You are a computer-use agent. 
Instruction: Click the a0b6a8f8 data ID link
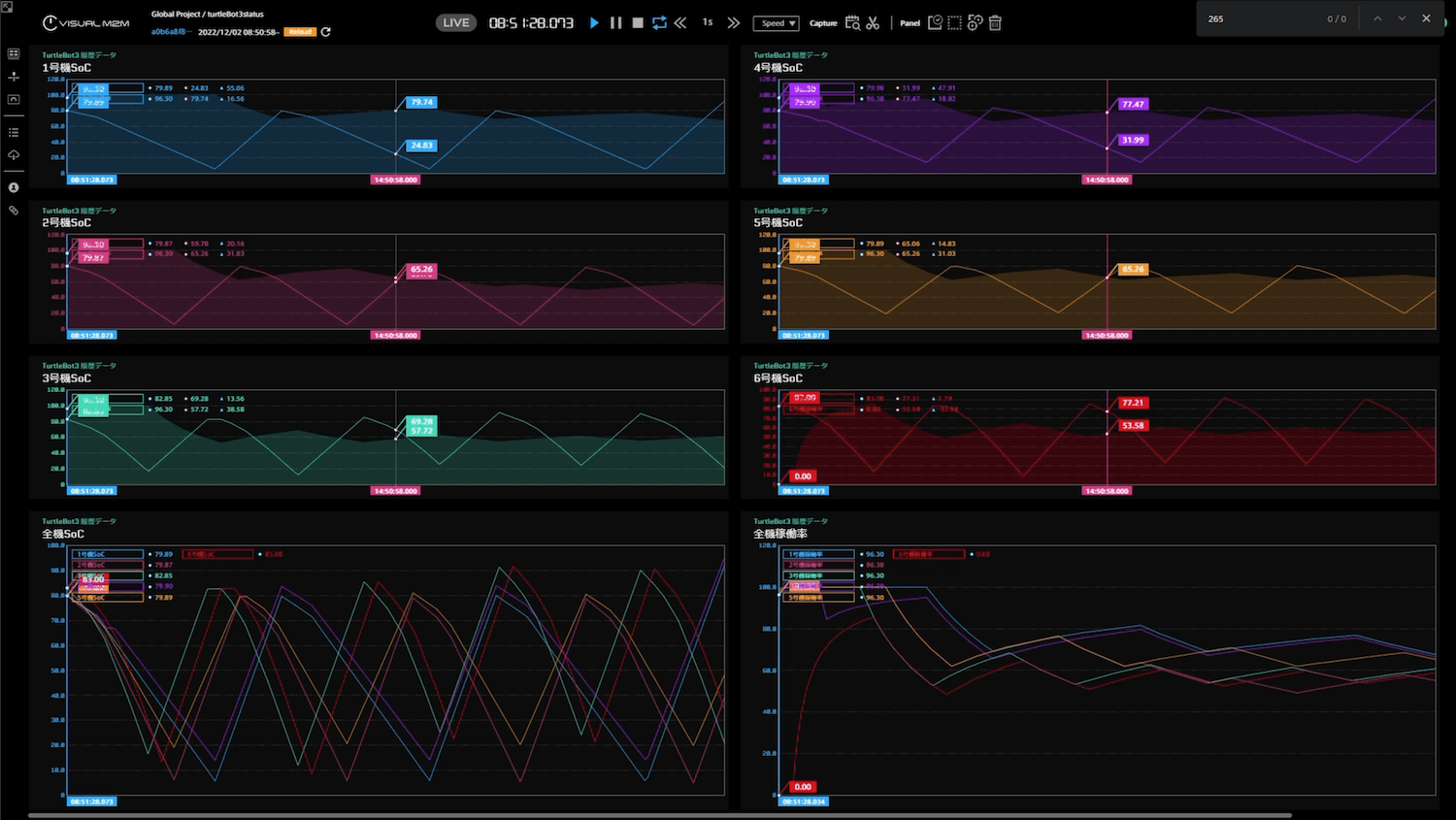(172, 32)
